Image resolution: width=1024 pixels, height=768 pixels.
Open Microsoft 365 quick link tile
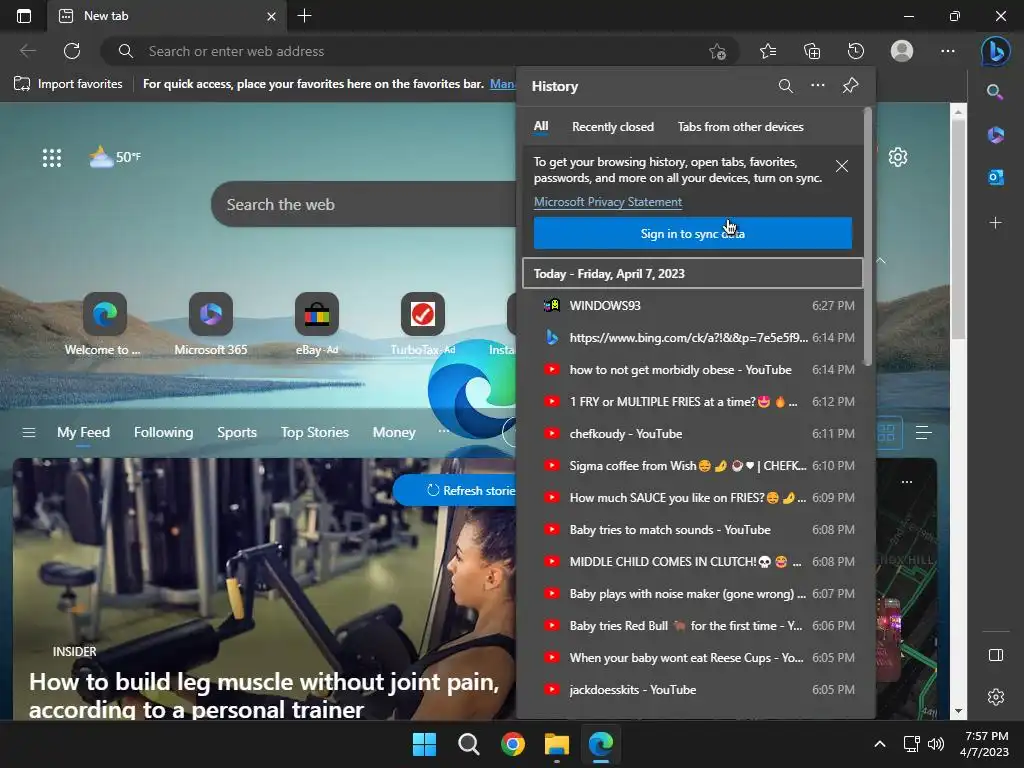click(210, 325)
